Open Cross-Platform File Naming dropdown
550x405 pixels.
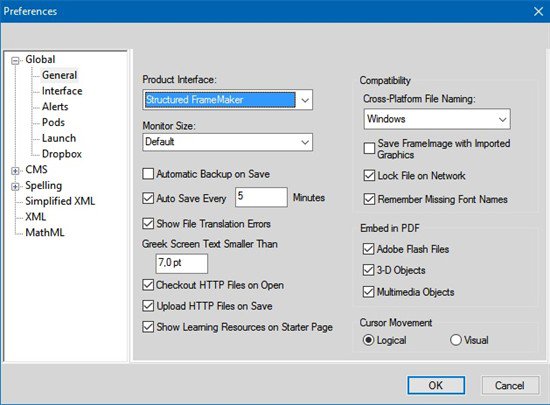(437, 119)
